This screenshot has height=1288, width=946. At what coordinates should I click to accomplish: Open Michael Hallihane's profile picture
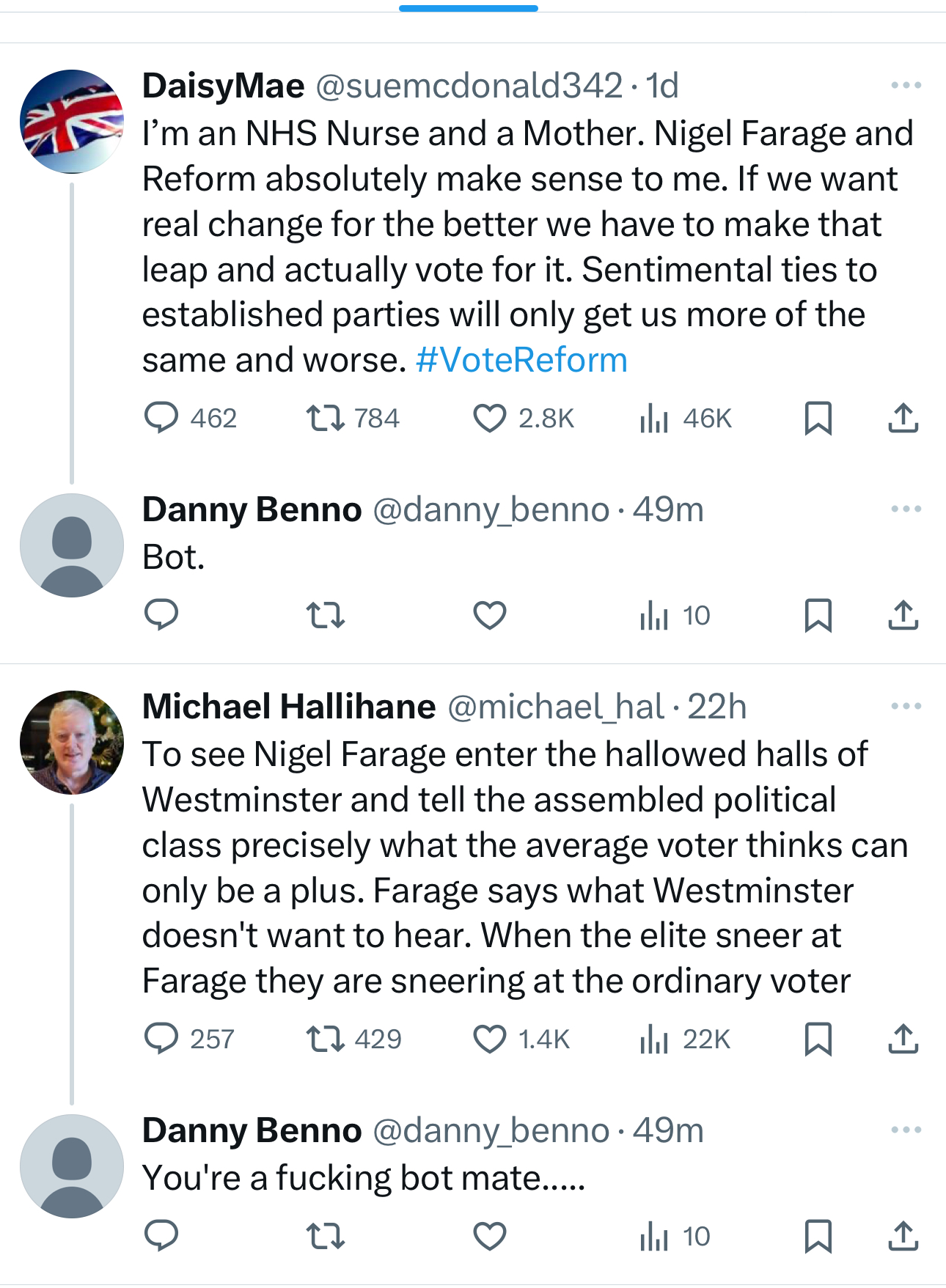[x=72, y=742]
